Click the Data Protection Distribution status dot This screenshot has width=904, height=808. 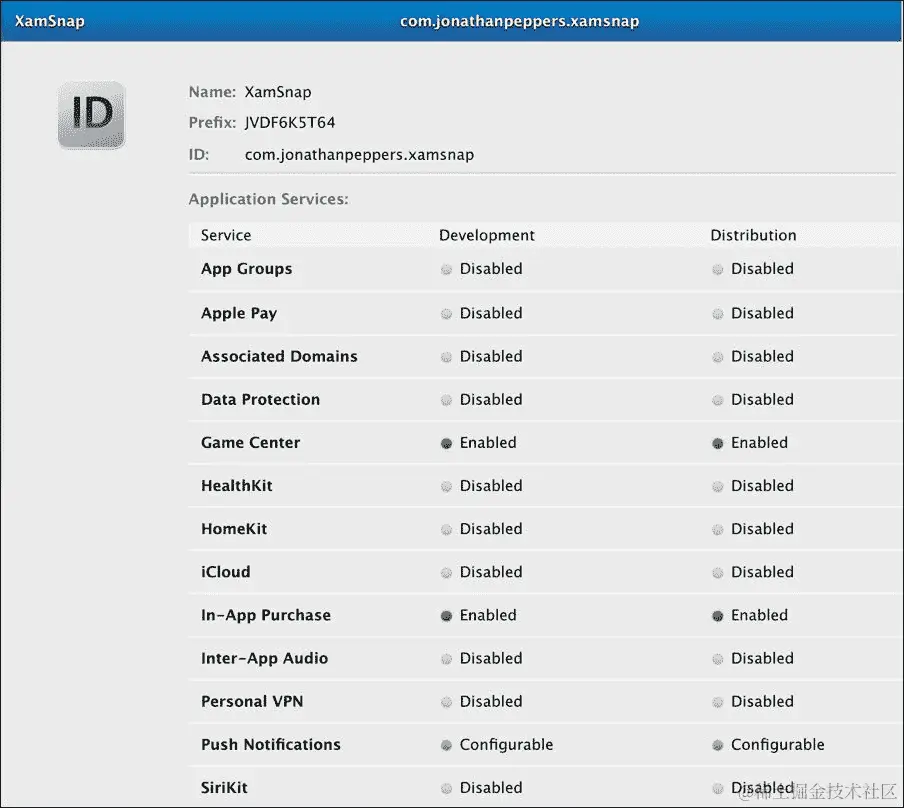(717, 400)
